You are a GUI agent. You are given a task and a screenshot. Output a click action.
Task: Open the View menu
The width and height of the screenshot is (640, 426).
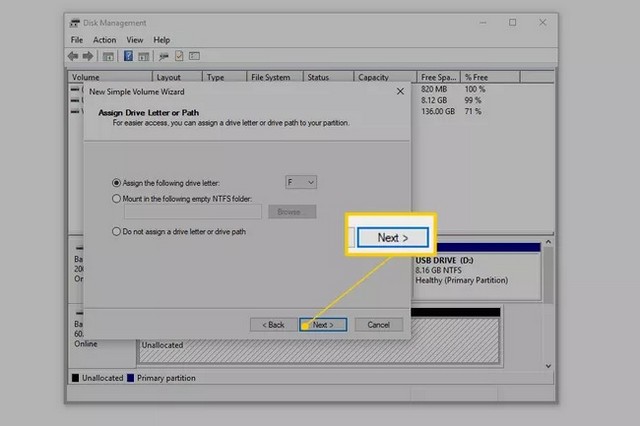click(x=135, y=40)
